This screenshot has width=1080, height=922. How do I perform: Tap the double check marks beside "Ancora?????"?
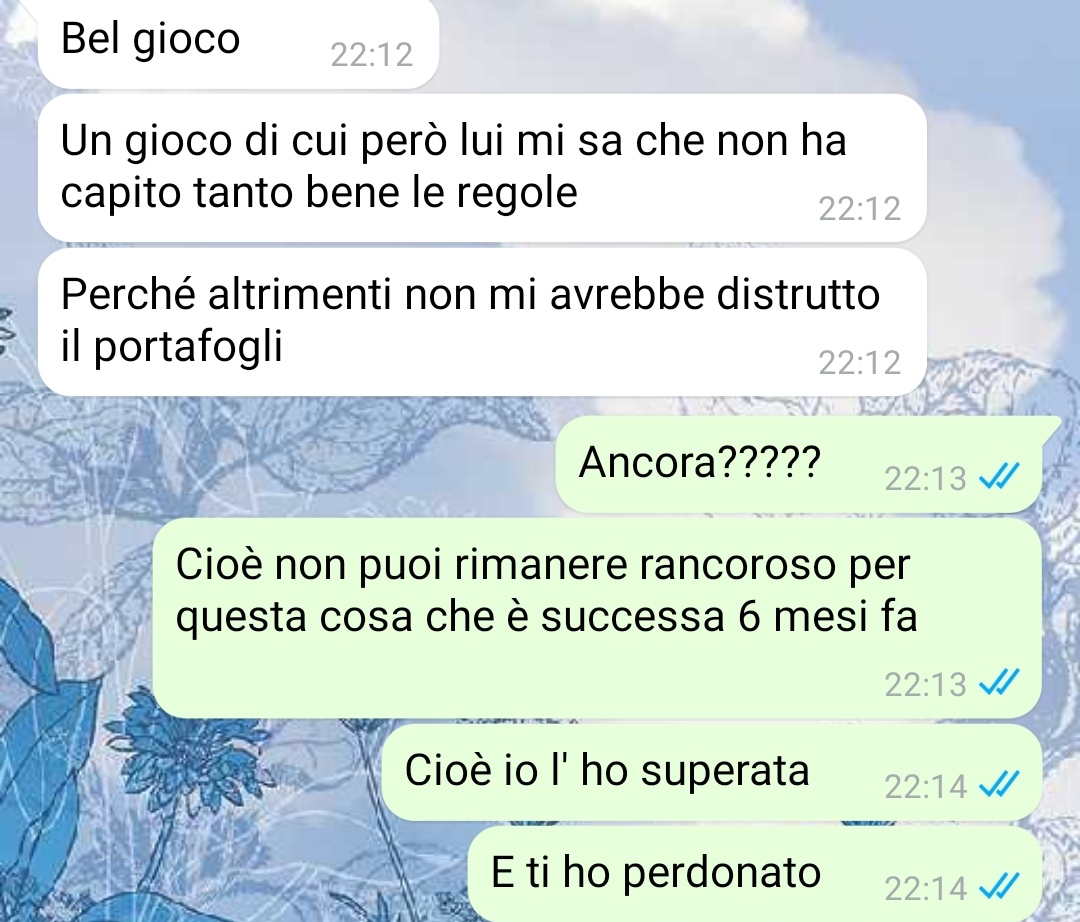(x=999, y=476)
